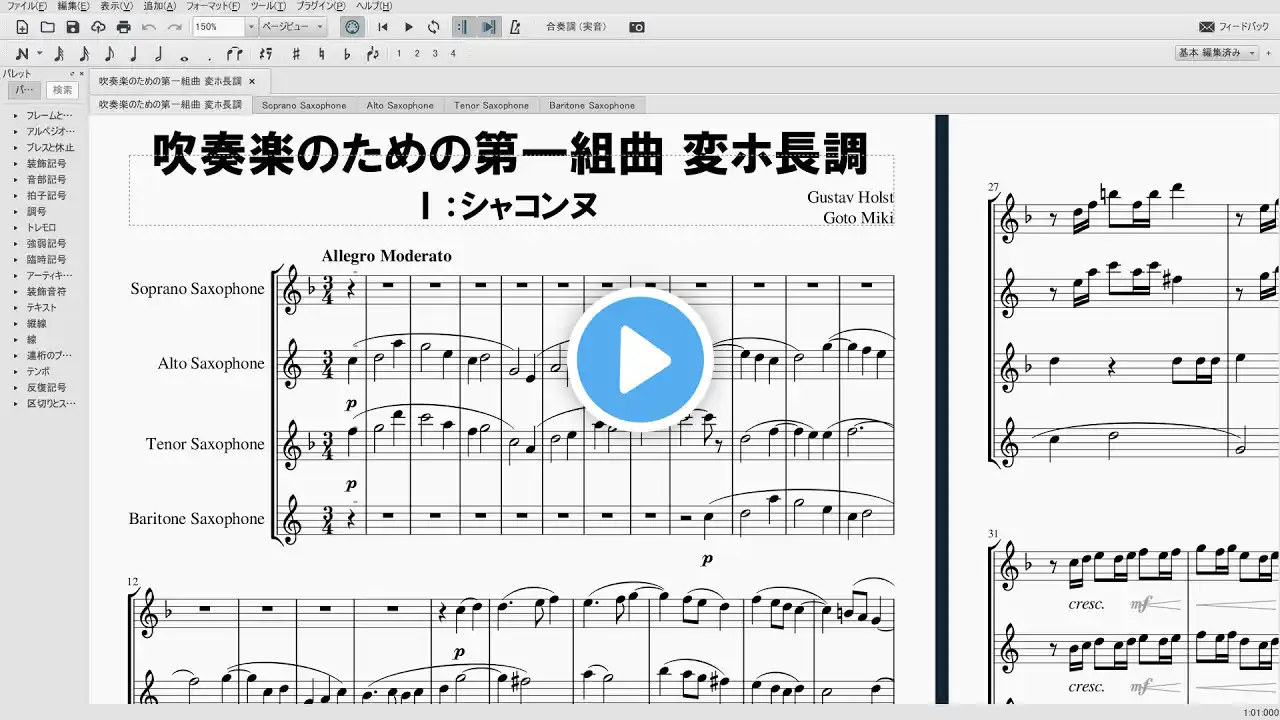Undock the パレット panel with float icon

coord(72,74)
